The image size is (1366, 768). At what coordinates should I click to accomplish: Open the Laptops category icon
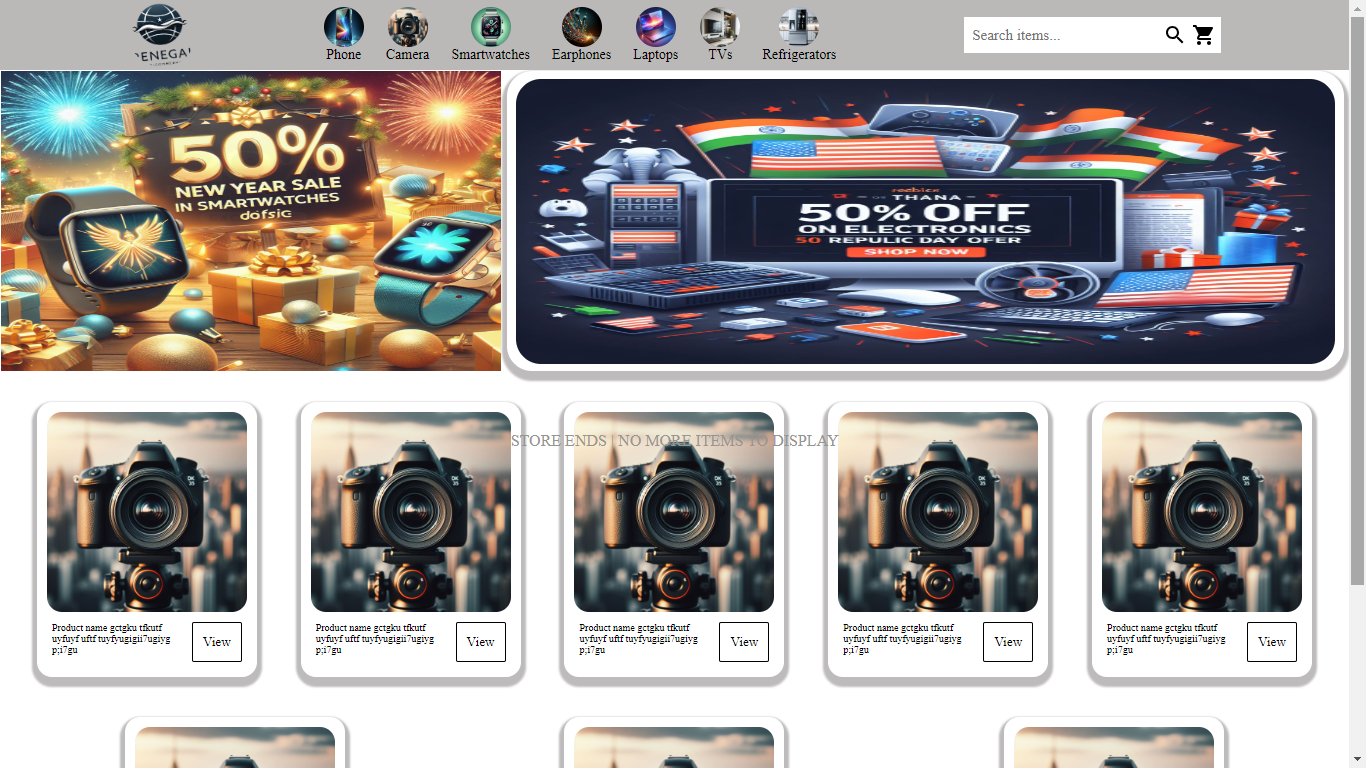(x=655, y=28)
